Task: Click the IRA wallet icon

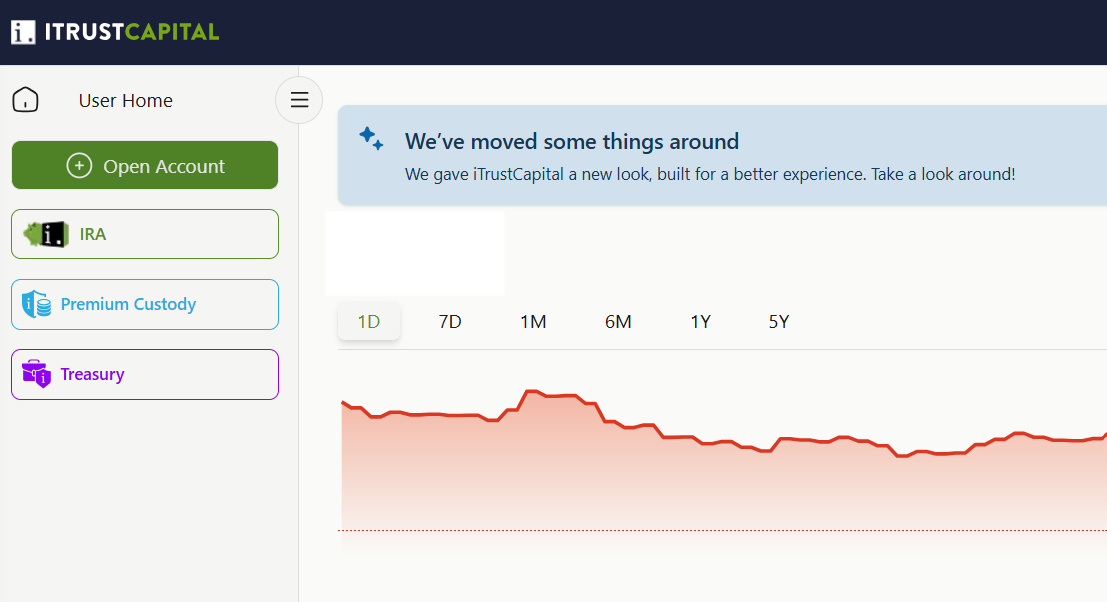Action: click(46, 234)
